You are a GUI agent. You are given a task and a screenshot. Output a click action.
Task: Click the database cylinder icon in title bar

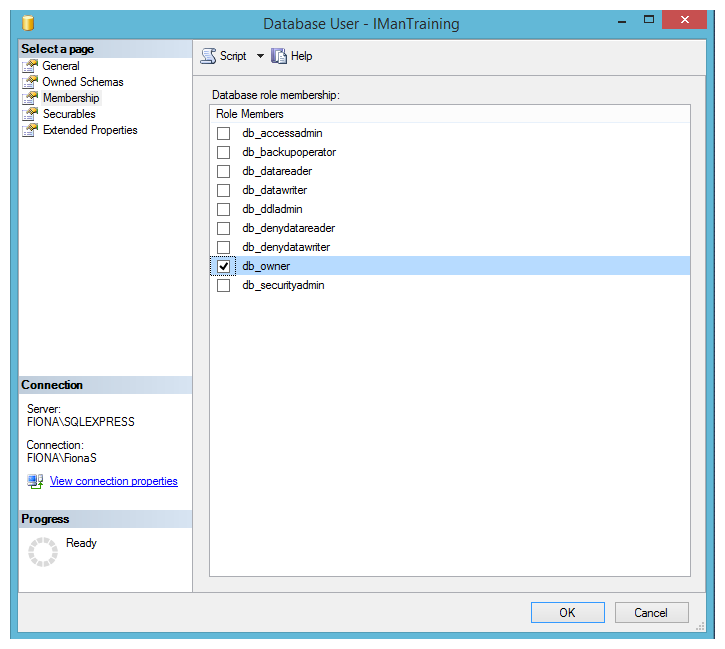28,23
